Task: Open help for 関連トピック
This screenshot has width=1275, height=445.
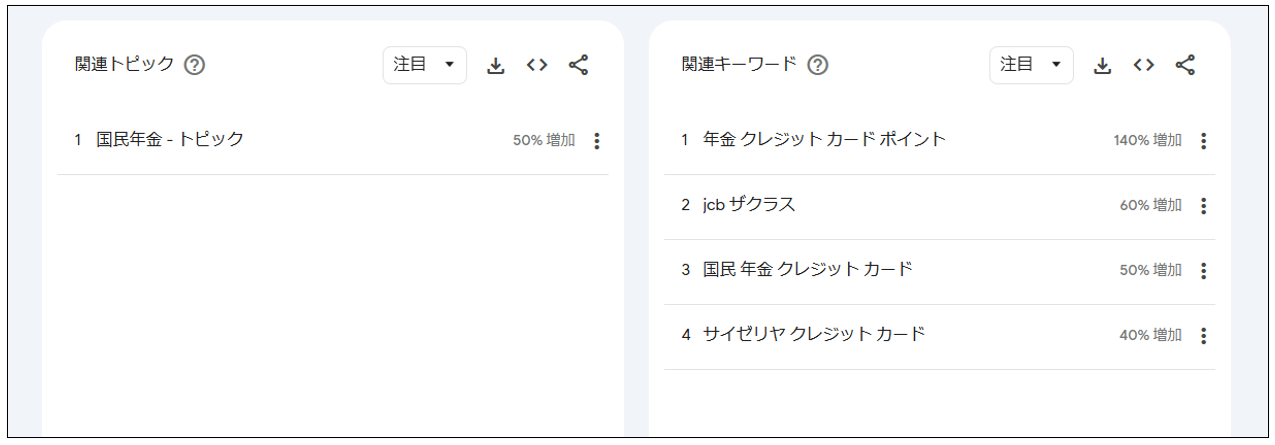Action: point(195,65)
